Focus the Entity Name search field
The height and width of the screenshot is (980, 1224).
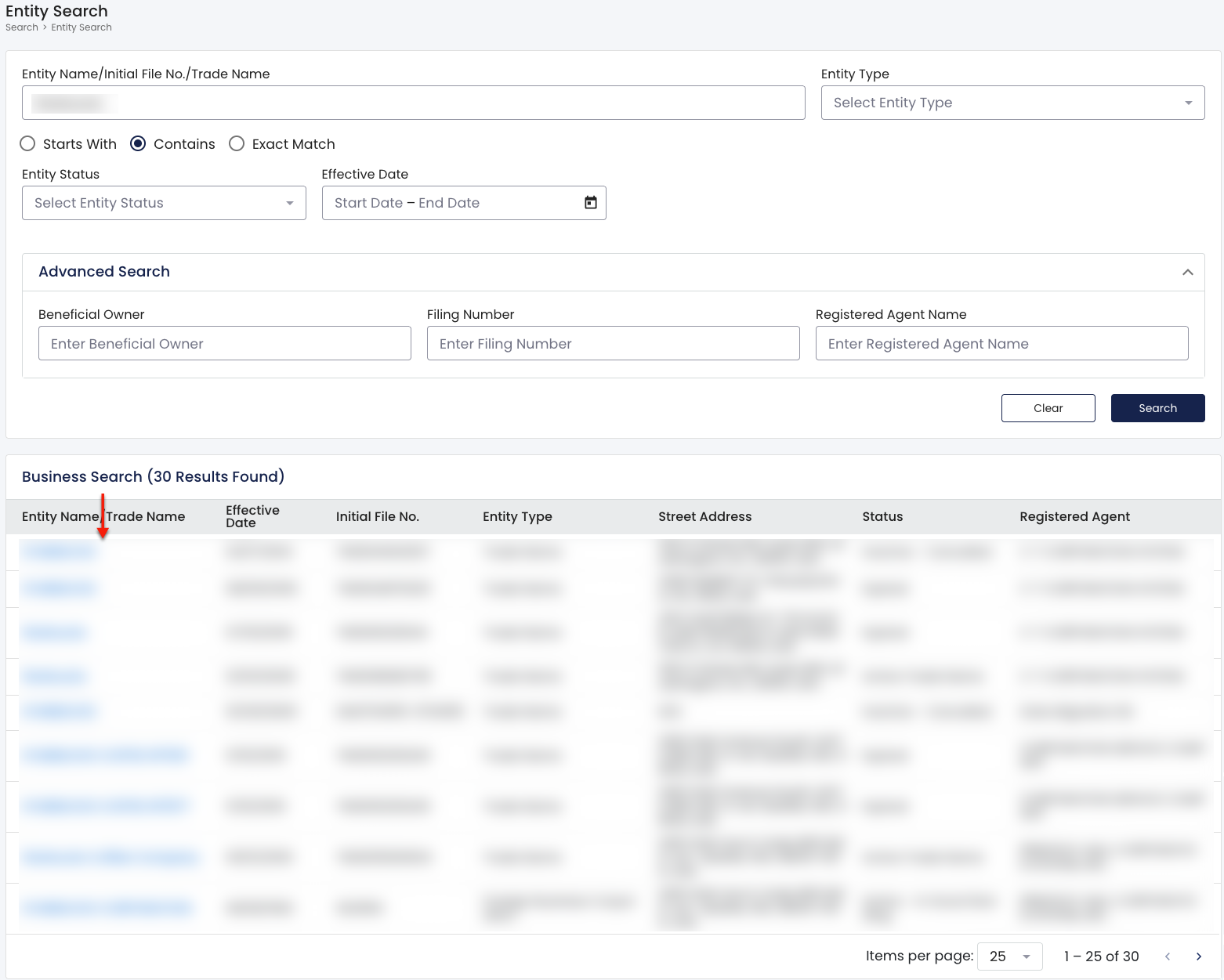[x=414, y=103]
